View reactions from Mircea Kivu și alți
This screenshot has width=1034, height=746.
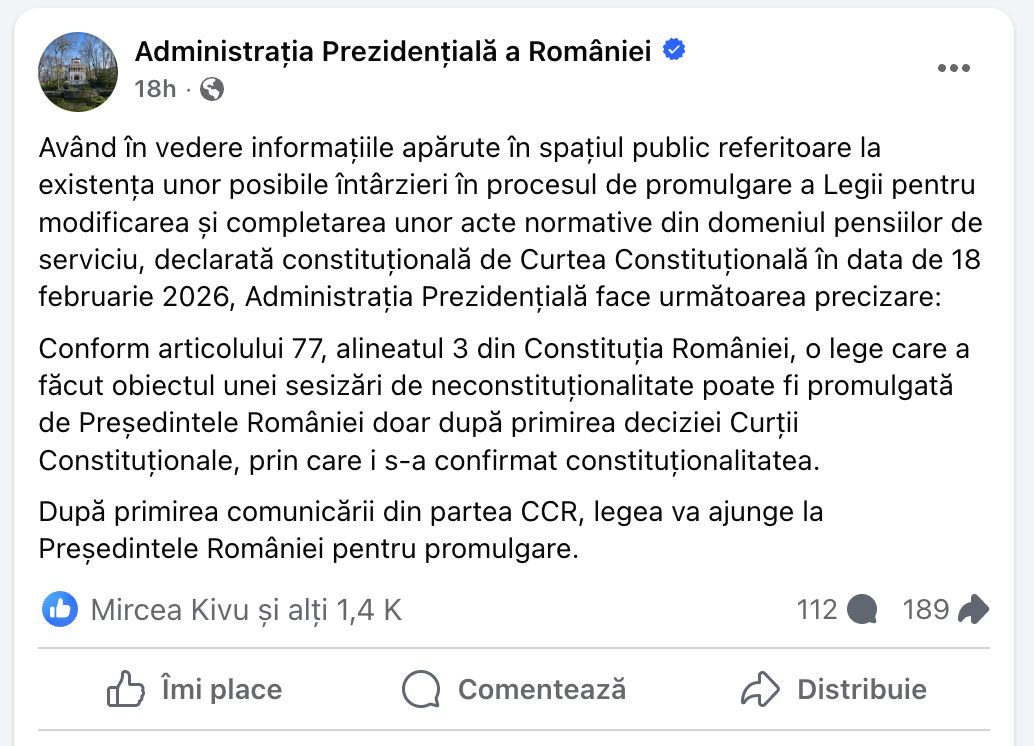(x=246, y=609)
